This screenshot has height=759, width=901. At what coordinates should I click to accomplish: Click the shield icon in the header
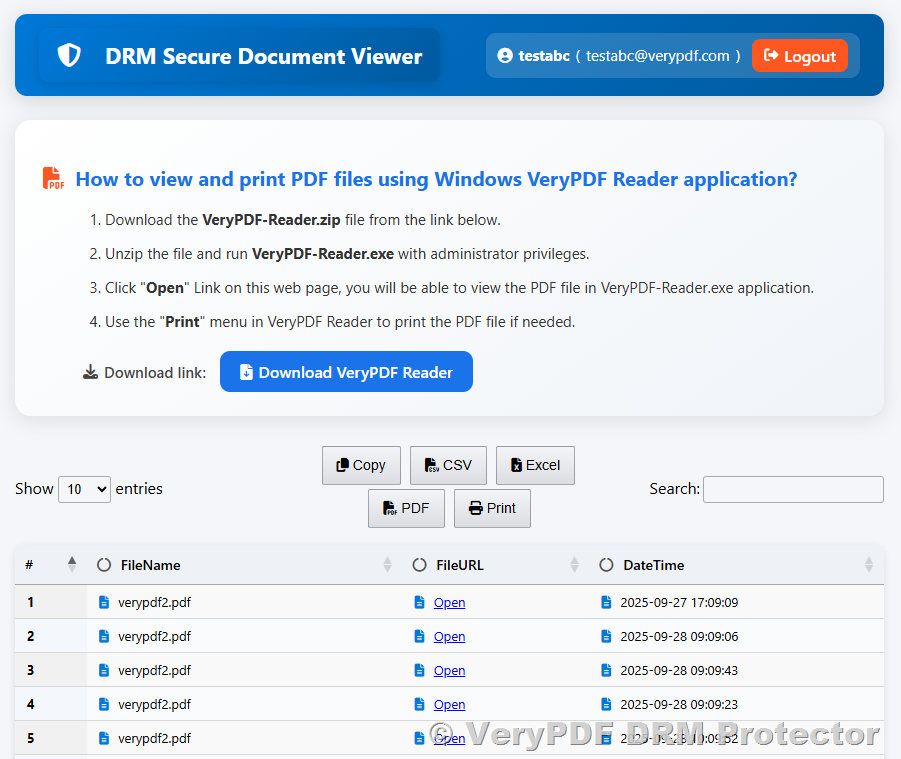click(69, 56)
